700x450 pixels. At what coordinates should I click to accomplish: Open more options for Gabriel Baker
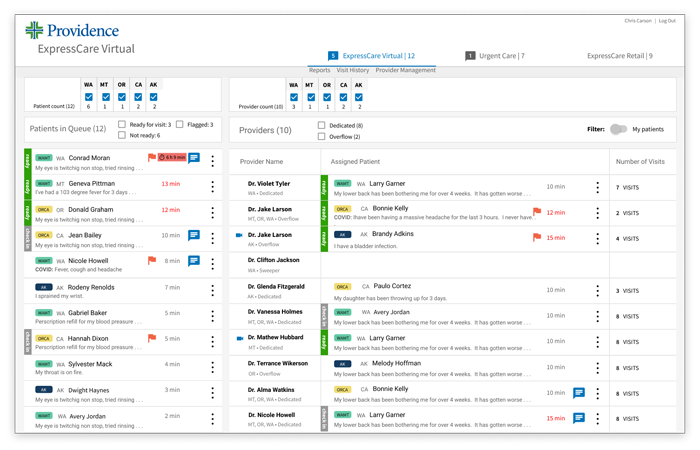point(212,317)
